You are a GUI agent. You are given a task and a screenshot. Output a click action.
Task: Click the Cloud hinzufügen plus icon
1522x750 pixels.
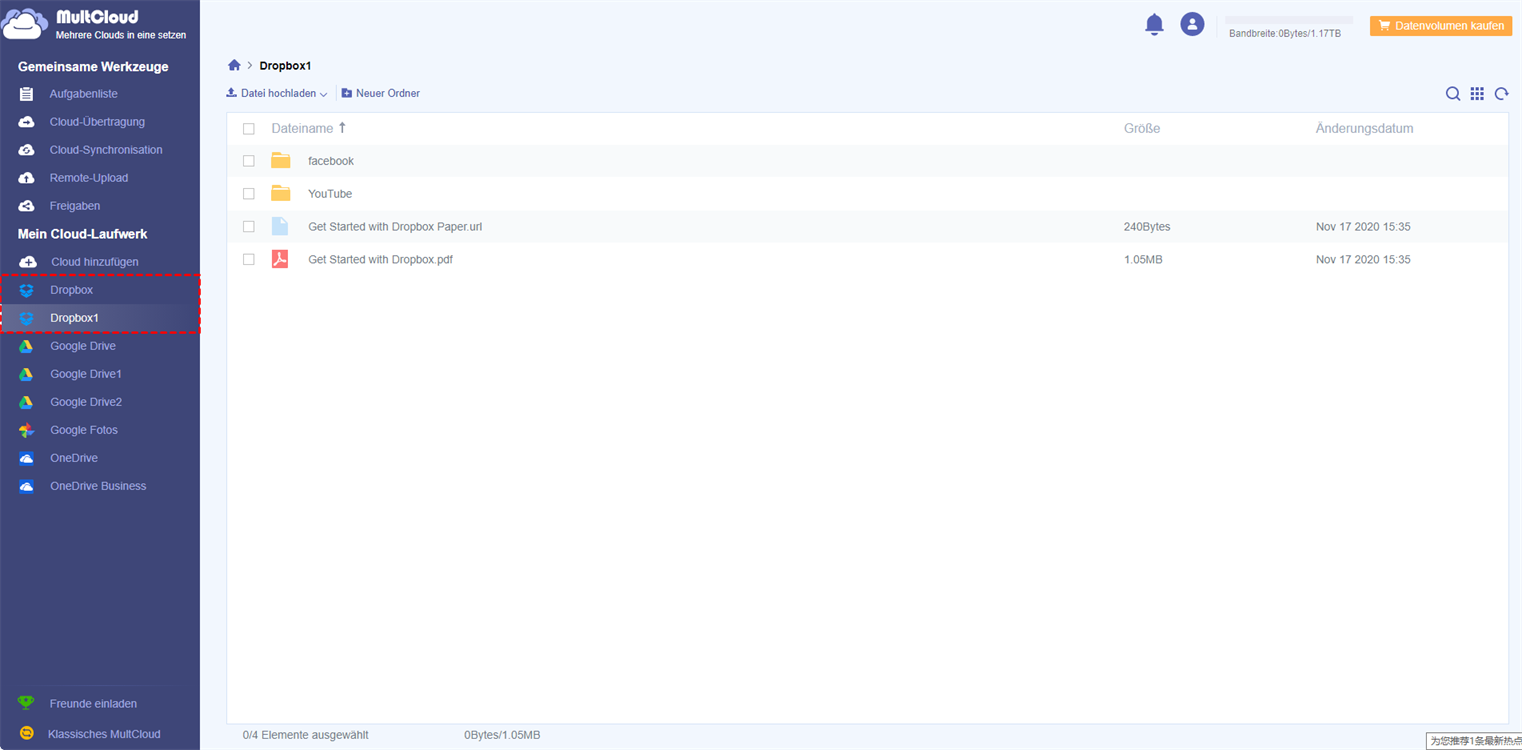[28, 262]
